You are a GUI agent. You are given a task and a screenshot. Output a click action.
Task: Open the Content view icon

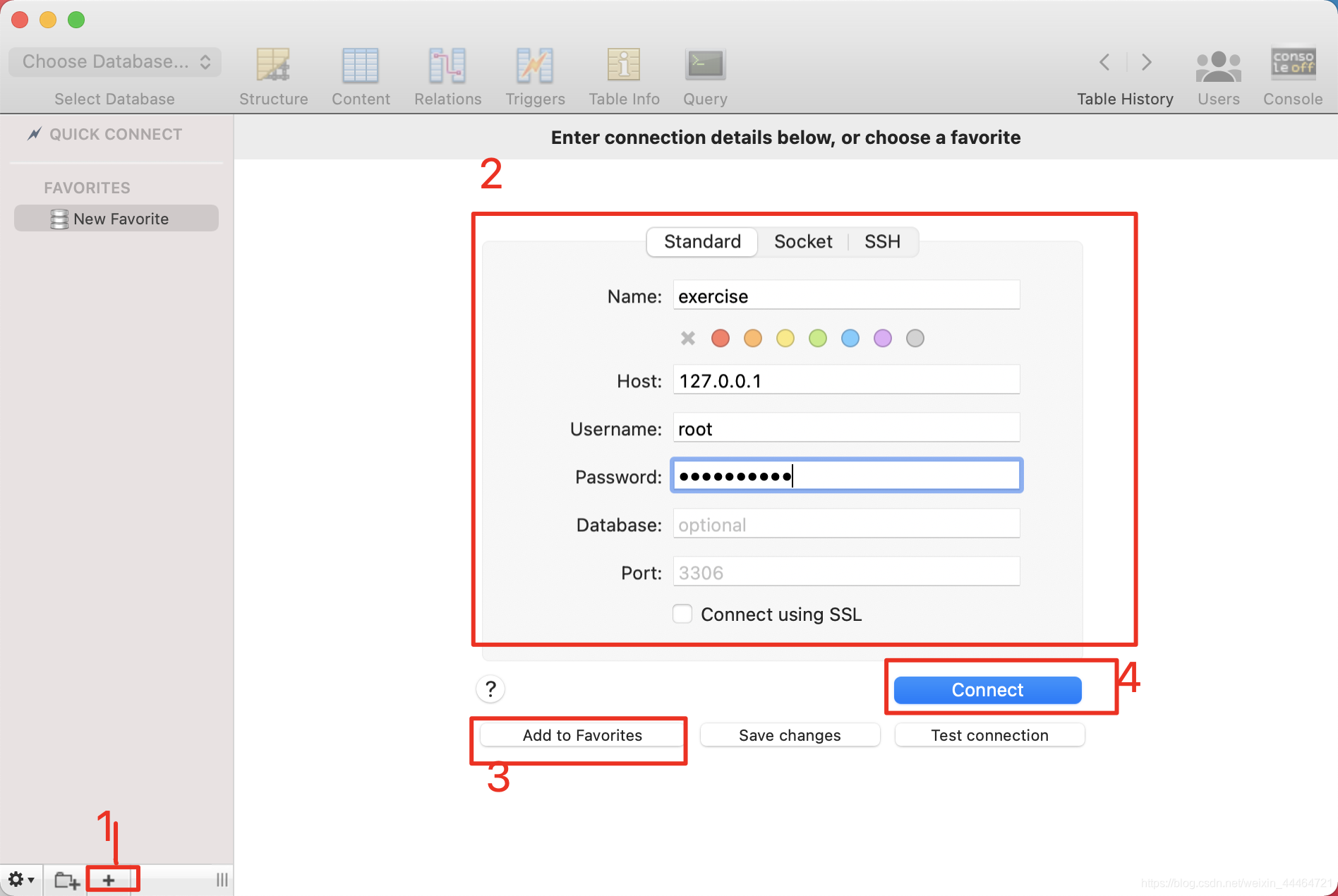[x=361, y=66]
